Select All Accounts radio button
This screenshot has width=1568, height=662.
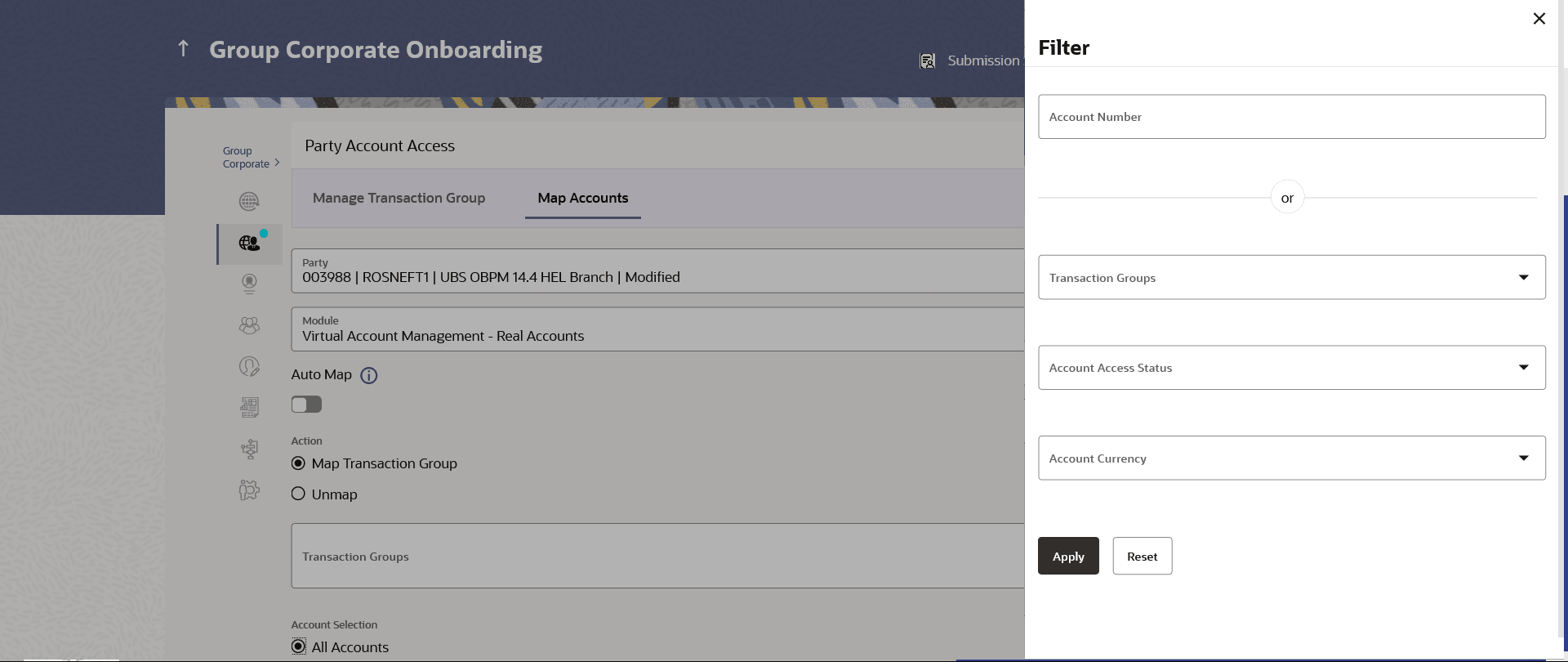pyautogui.click(x=299, y=646)
